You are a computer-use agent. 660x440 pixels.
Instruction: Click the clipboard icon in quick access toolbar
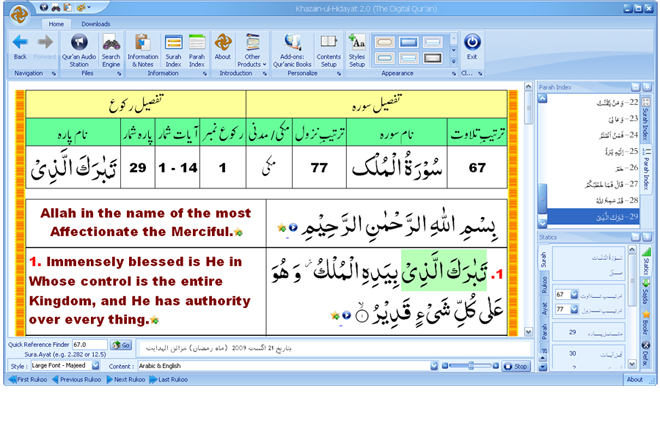[x=67, y=7]
